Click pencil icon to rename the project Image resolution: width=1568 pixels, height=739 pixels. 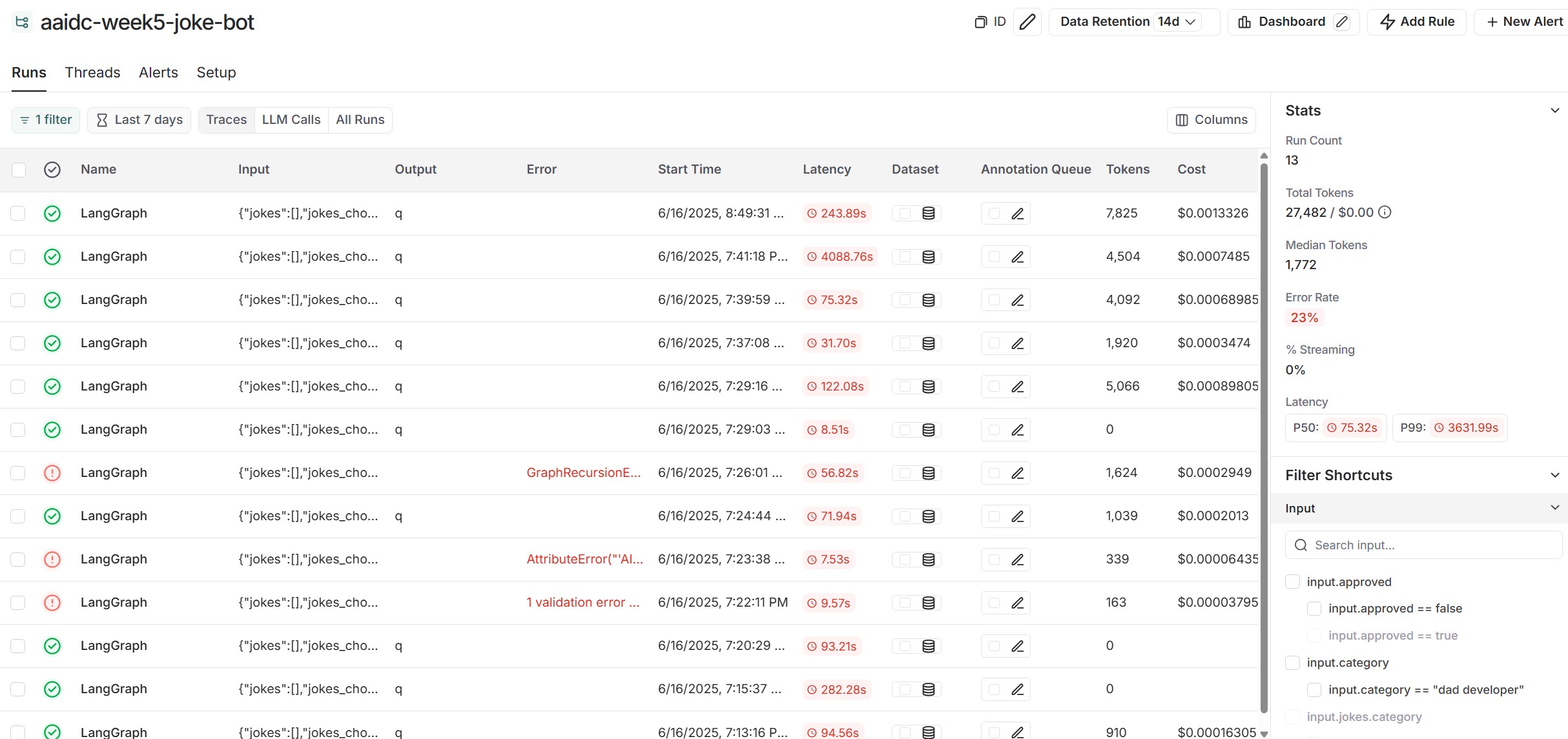pyautogui.click(x=1027, y=22)
